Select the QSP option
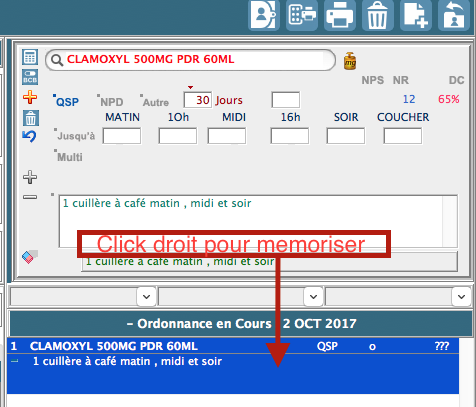Viewport: 476px width, 407px height. (66, 101)
